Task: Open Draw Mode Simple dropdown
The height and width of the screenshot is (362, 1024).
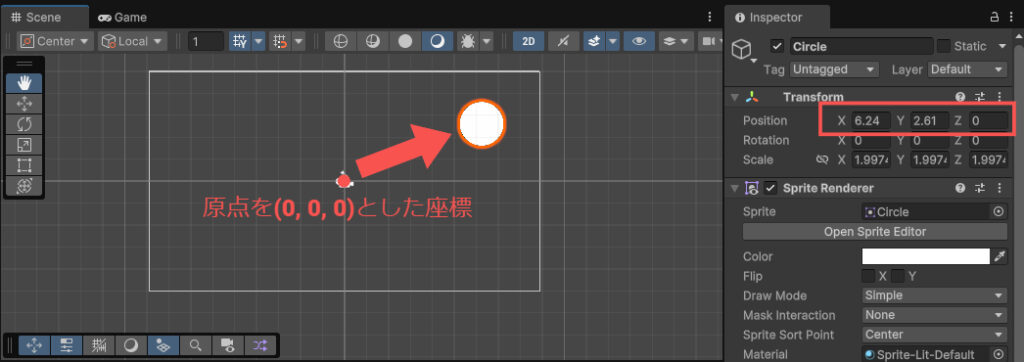Action: click(x=935, y=295)
